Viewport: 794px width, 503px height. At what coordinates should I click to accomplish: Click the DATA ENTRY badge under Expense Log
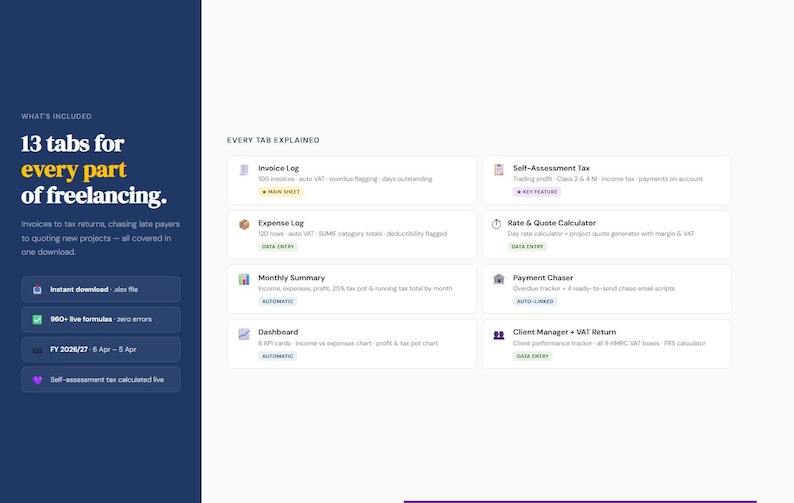click(x=277, y=247)
